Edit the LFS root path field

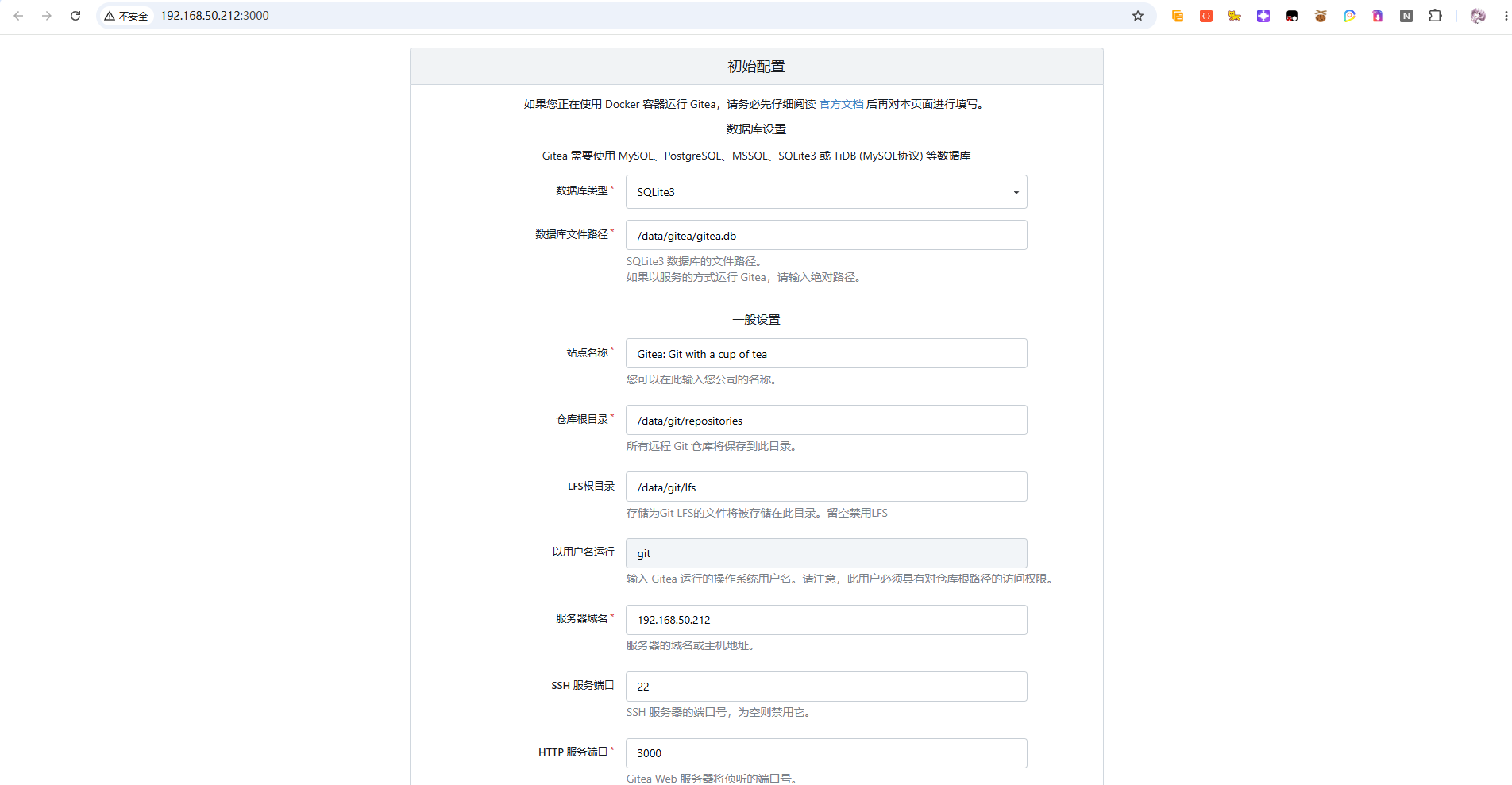[826, 487]
